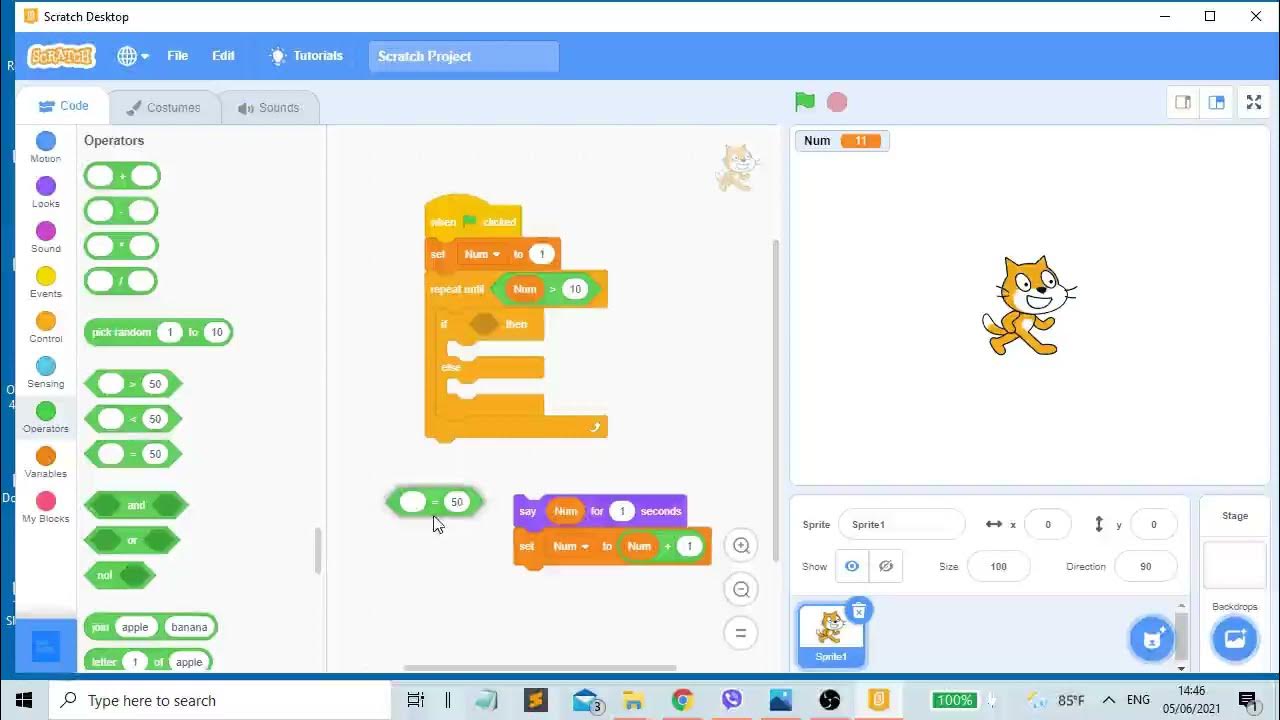This screenshot has height=720, width=1280.
Task: Click the green flag to run project
Action: pos(805,101)
